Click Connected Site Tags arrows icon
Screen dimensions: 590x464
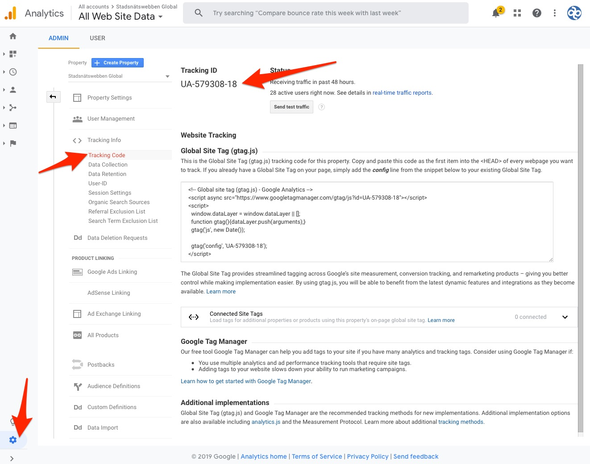pyautogui.click(x=193, y=317)
